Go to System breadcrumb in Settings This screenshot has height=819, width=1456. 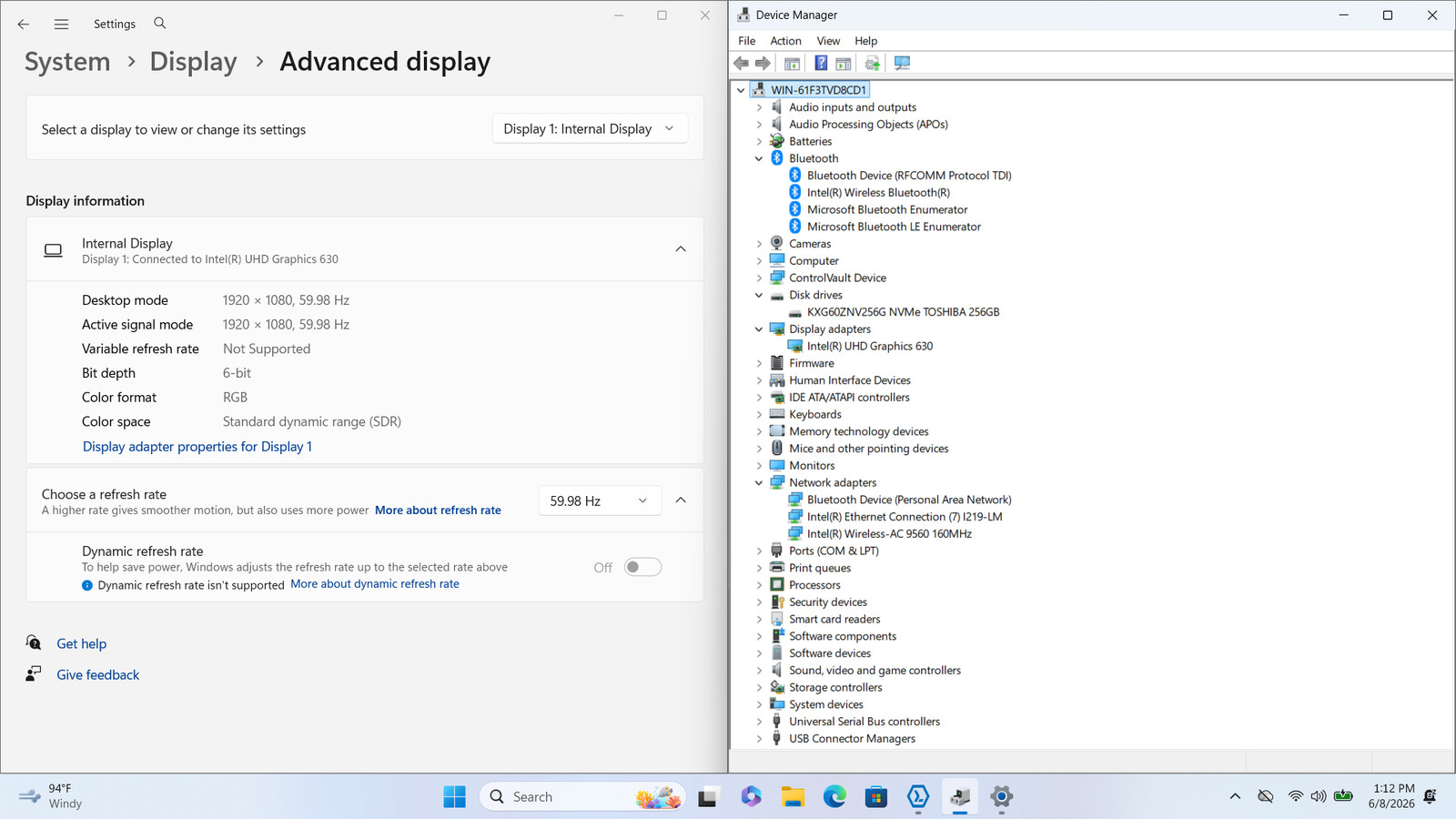click(67, 62)
